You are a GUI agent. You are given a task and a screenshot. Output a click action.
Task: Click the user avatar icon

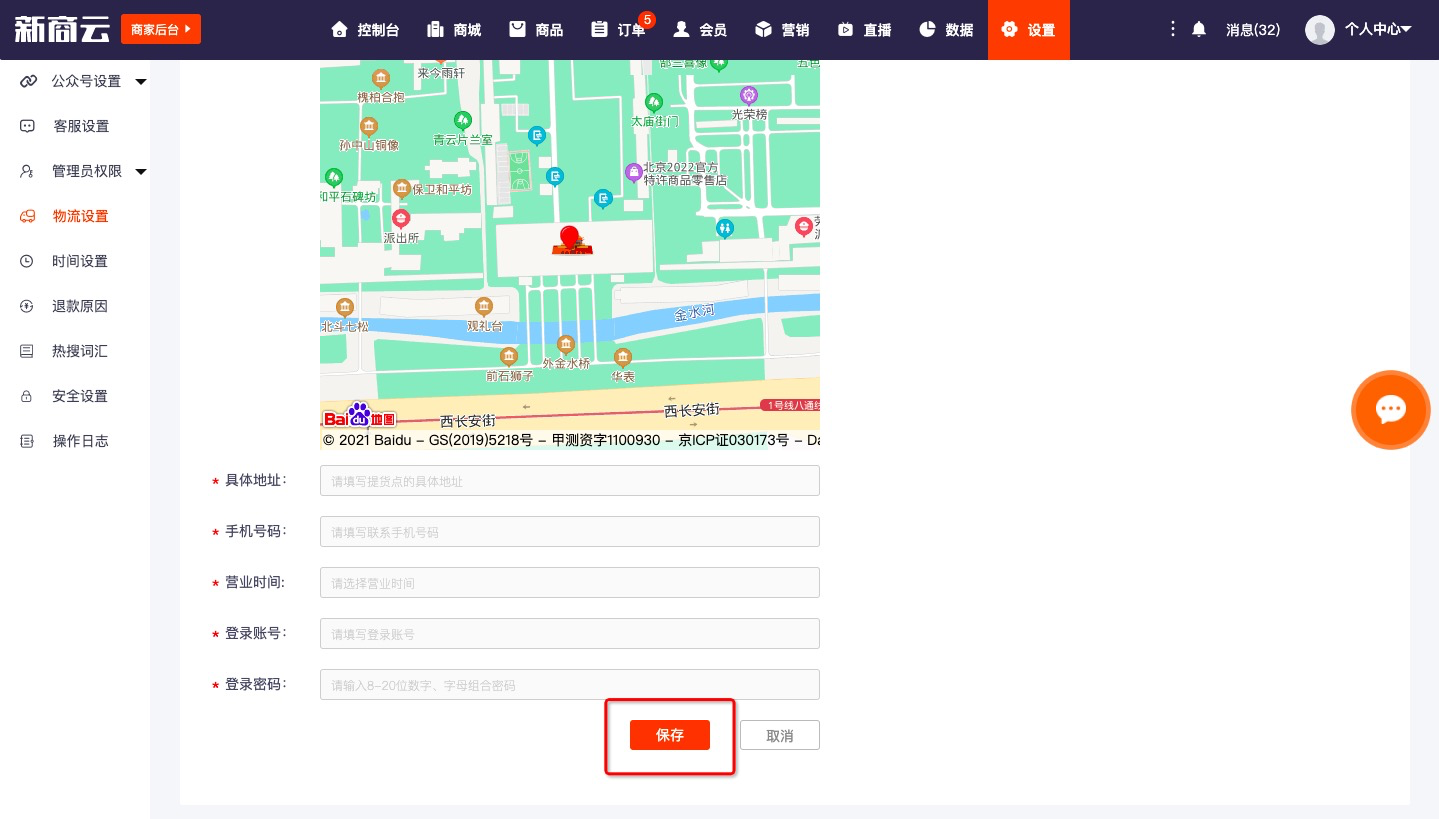pyautogui.click(x=1320, y=30)
